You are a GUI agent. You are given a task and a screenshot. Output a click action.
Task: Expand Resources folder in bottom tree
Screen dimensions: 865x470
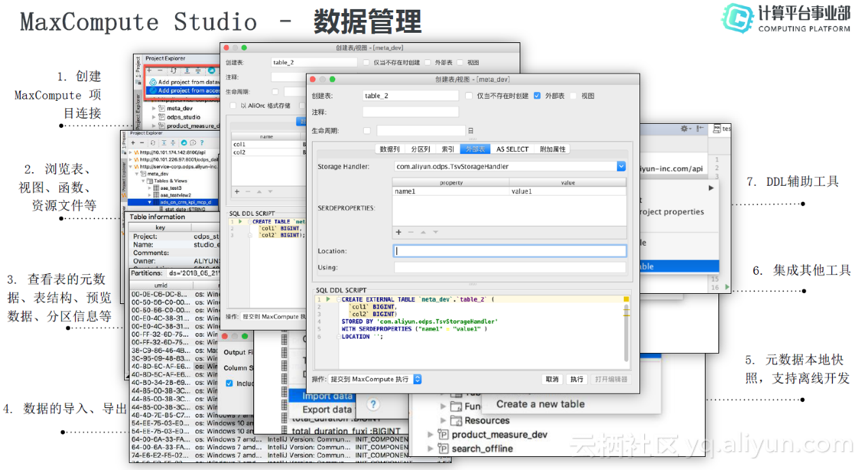(443, 420)
